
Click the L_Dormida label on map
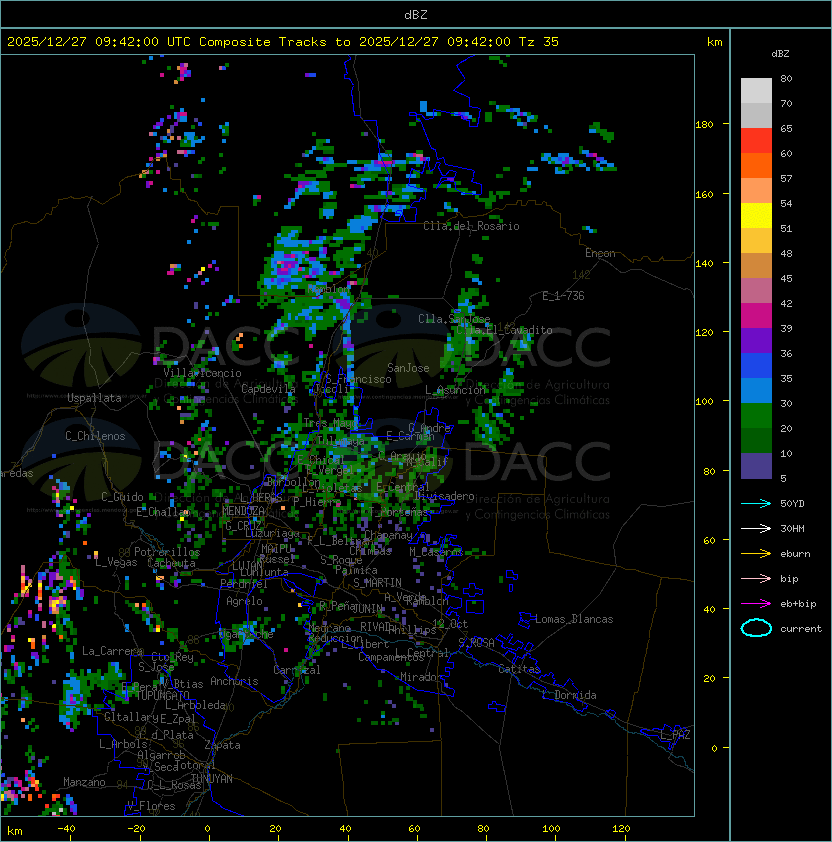570,695
